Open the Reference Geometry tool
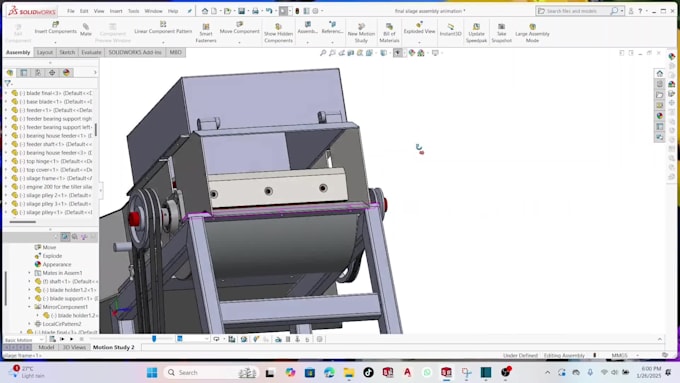The image size is (680, 383). [332, 28]
